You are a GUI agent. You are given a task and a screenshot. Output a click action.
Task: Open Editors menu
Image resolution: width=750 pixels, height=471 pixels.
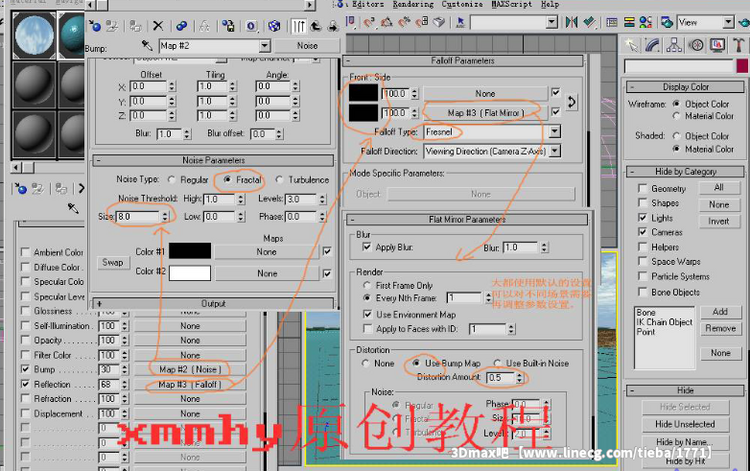pos(368,4)
